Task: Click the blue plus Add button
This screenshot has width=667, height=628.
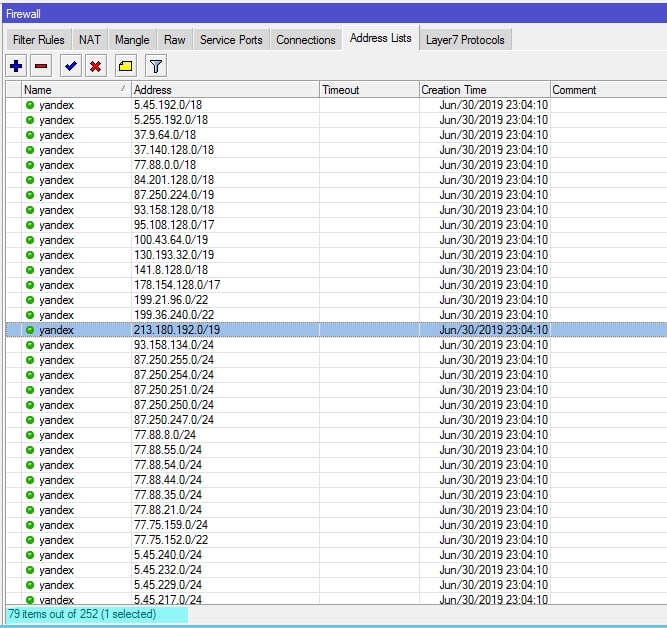Action: 16,66
